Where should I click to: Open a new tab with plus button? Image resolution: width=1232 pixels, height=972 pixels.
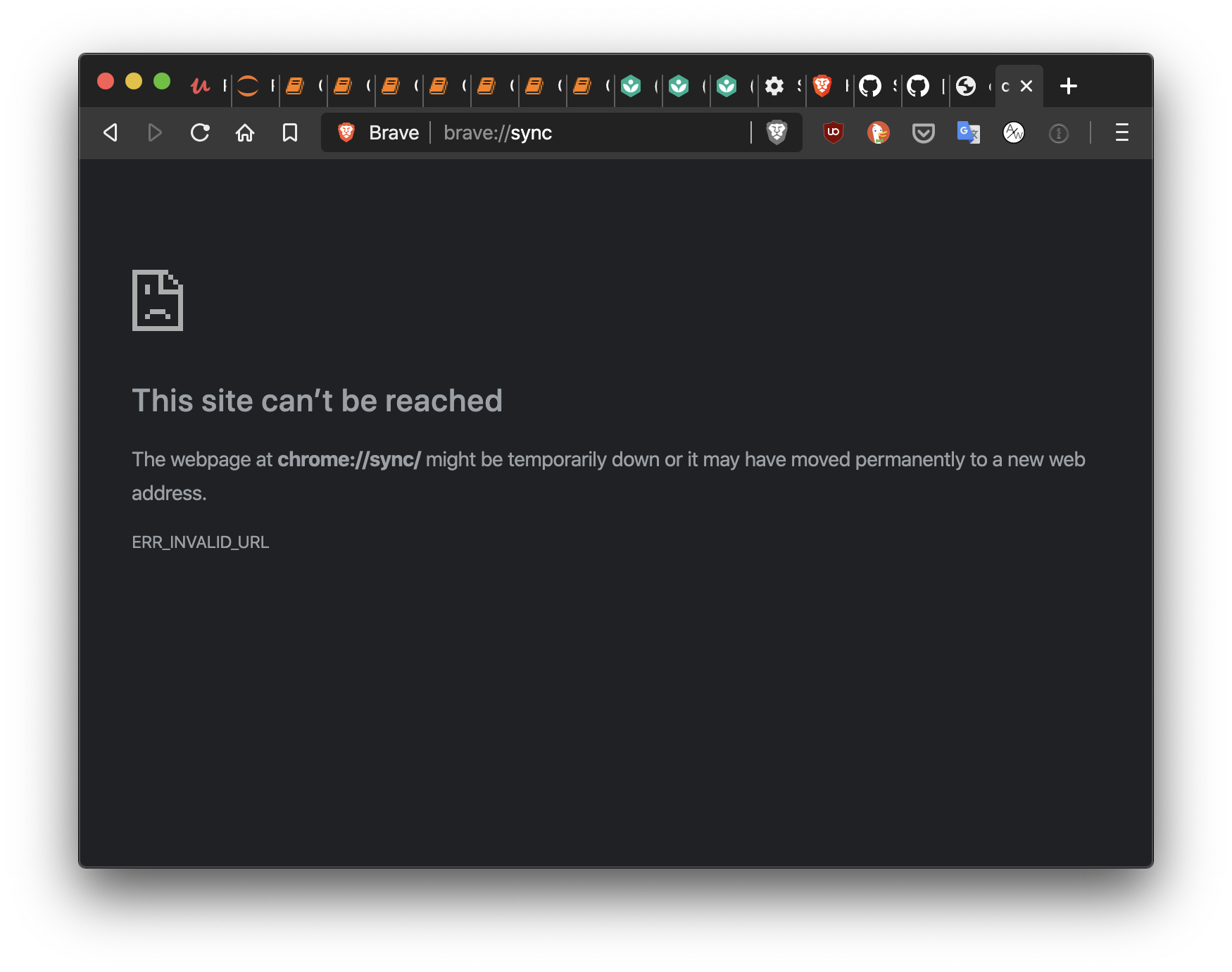pyautogui.click(x=1069, y=86)
